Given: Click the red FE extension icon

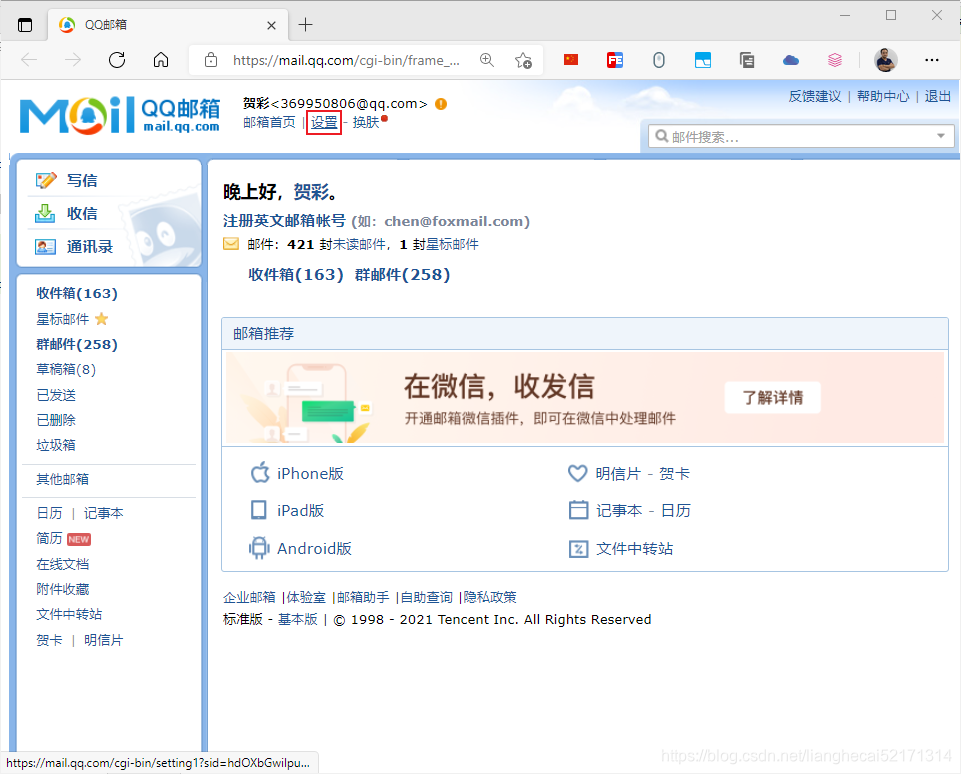Looking at the screenshot, I should point(615,60).
